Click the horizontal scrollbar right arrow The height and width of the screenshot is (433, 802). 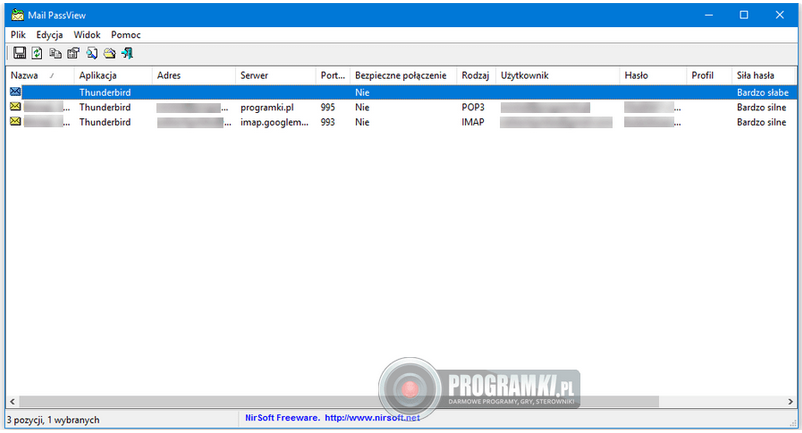pos(790,402)
